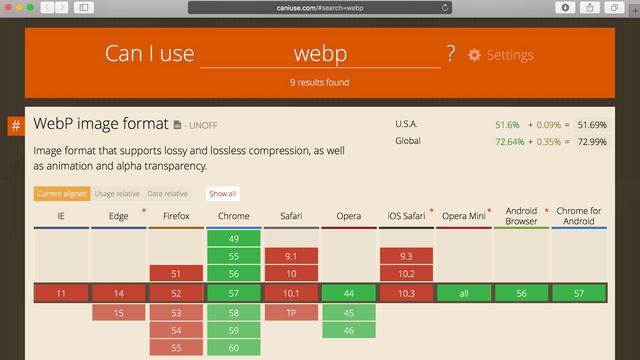640x360 pixels.
Task: Click the caniuse.com address bar
Action: coord(320,8)
